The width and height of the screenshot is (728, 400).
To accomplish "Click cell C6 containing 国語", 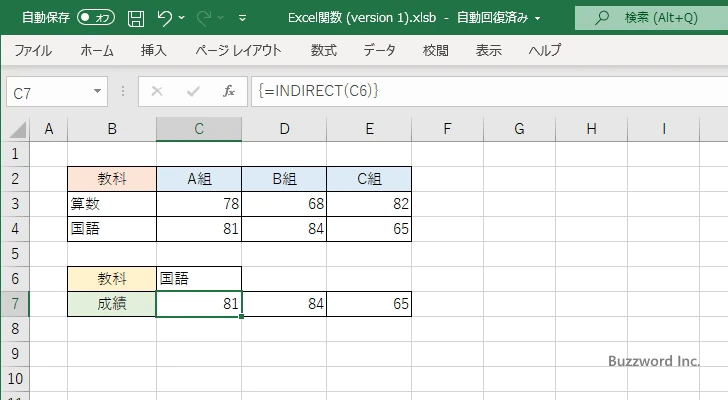I will pyautogui.click(x=199, y=279).
